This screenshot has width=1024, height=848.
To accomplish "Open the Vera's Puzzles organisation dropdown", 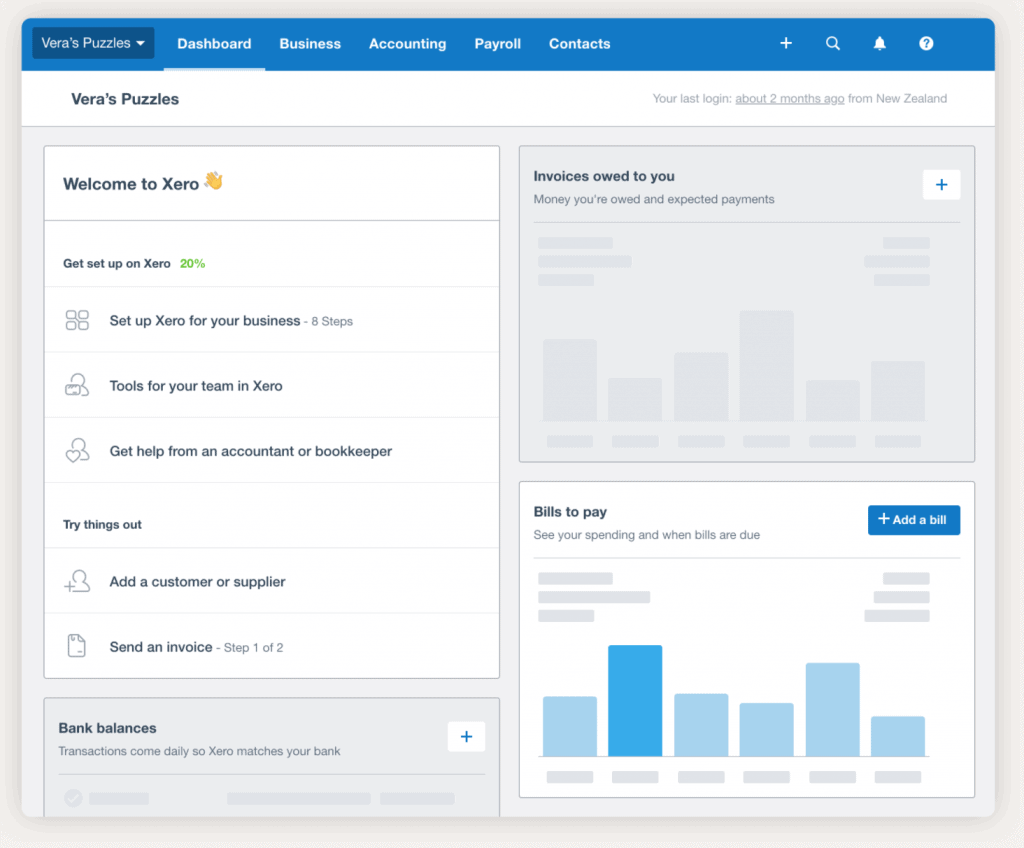I will (x=92, y=43).
